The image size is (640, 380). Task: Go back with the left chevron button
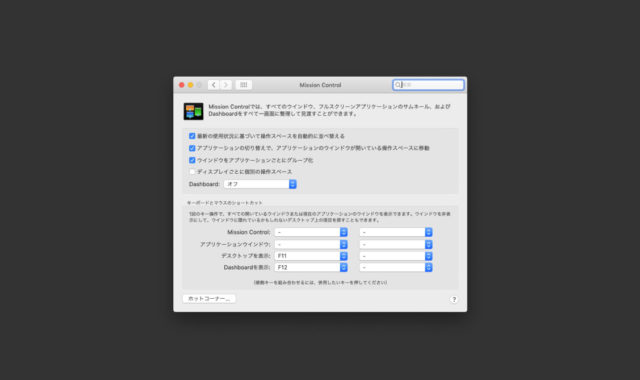pyautogui.click(x=213, y=85)
